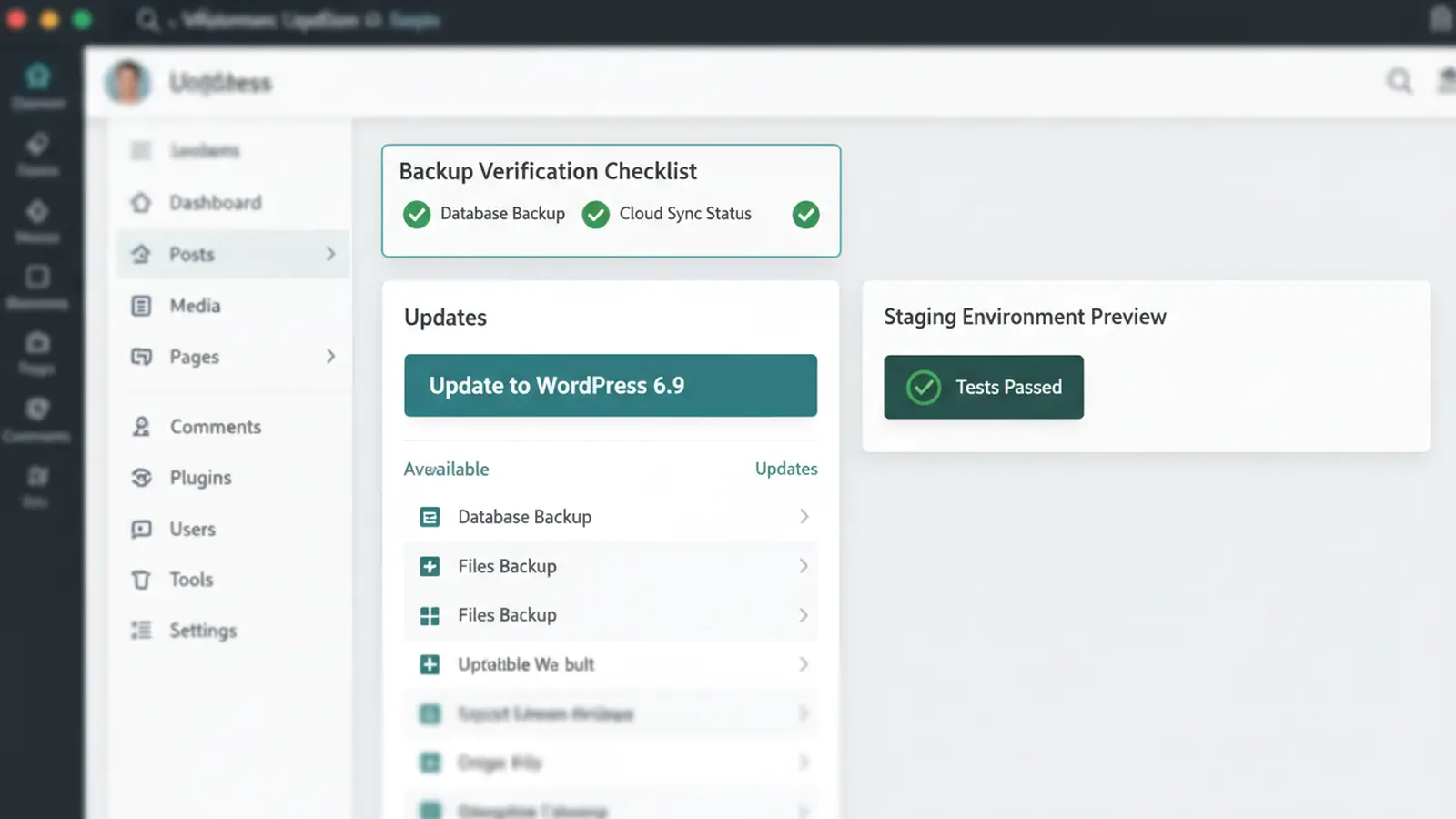
Task: Click chevron on the plus-icon Files Backup row
Action: pos(804,566)
